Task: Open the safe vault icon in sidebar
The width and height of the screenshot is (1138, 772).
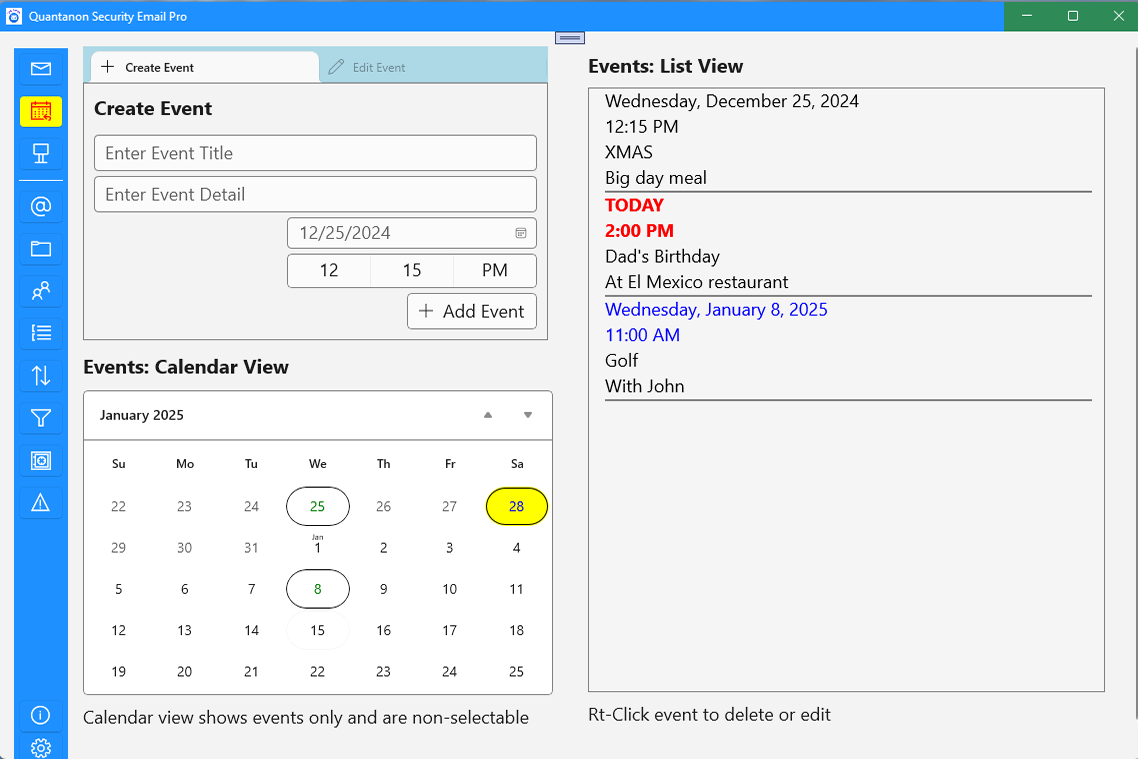Action: point(41,460)
